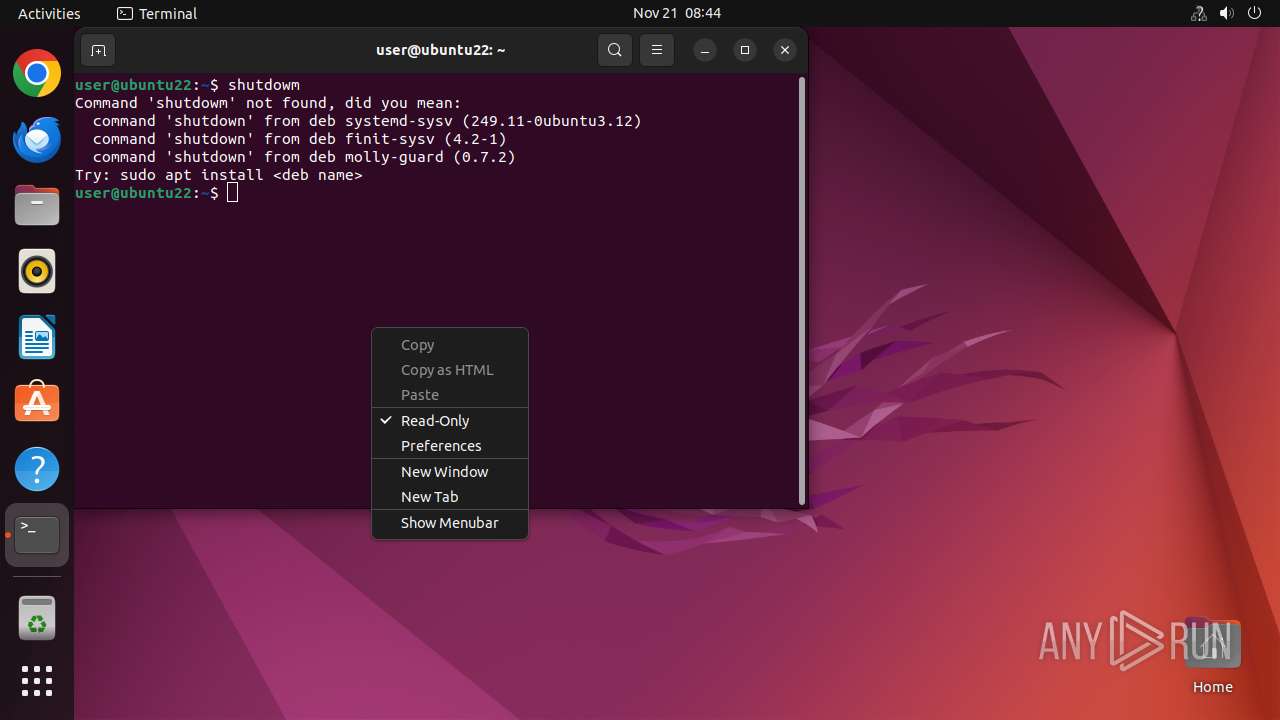Open the Home folder desktop icon
This screenshot has height=720, width=1280.
click(1212, 656)
